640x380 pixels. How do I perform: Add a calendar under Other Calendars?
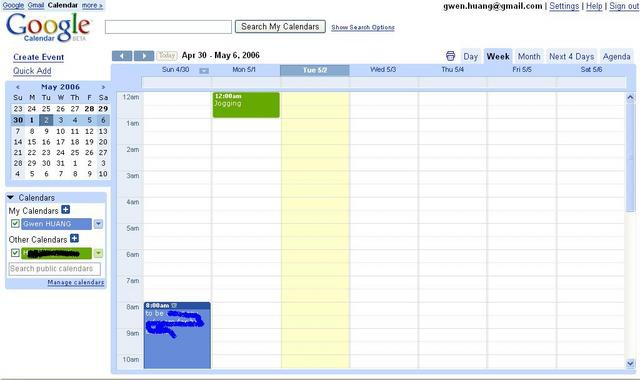coord(74,238)
